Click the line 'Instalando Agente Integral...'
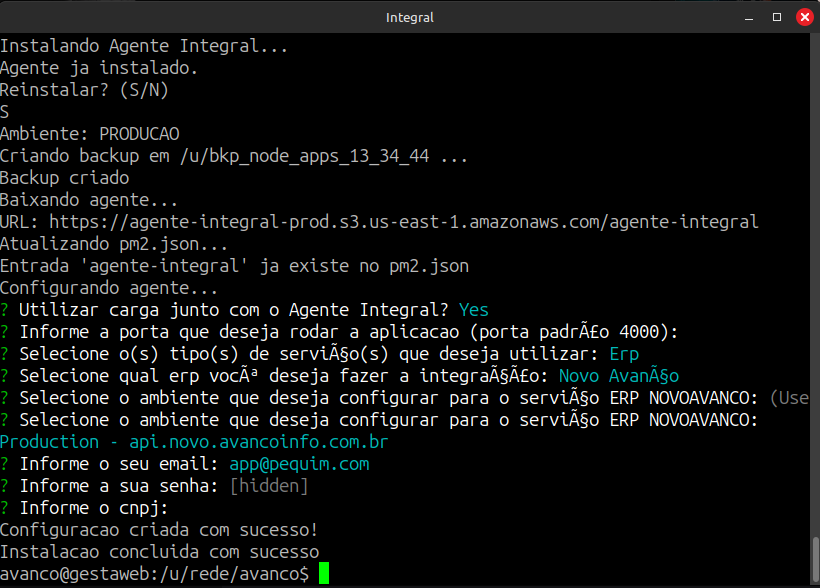Viewport: 820px width, 588px height. click(144, 46)
